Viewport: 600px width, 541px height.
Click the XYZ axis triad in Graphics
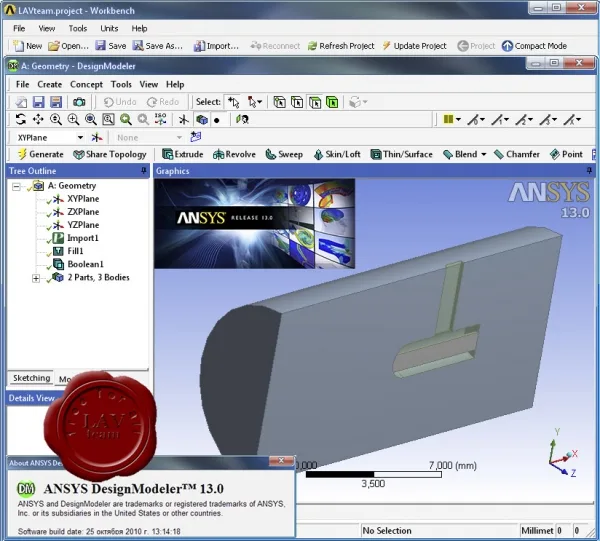564,454
